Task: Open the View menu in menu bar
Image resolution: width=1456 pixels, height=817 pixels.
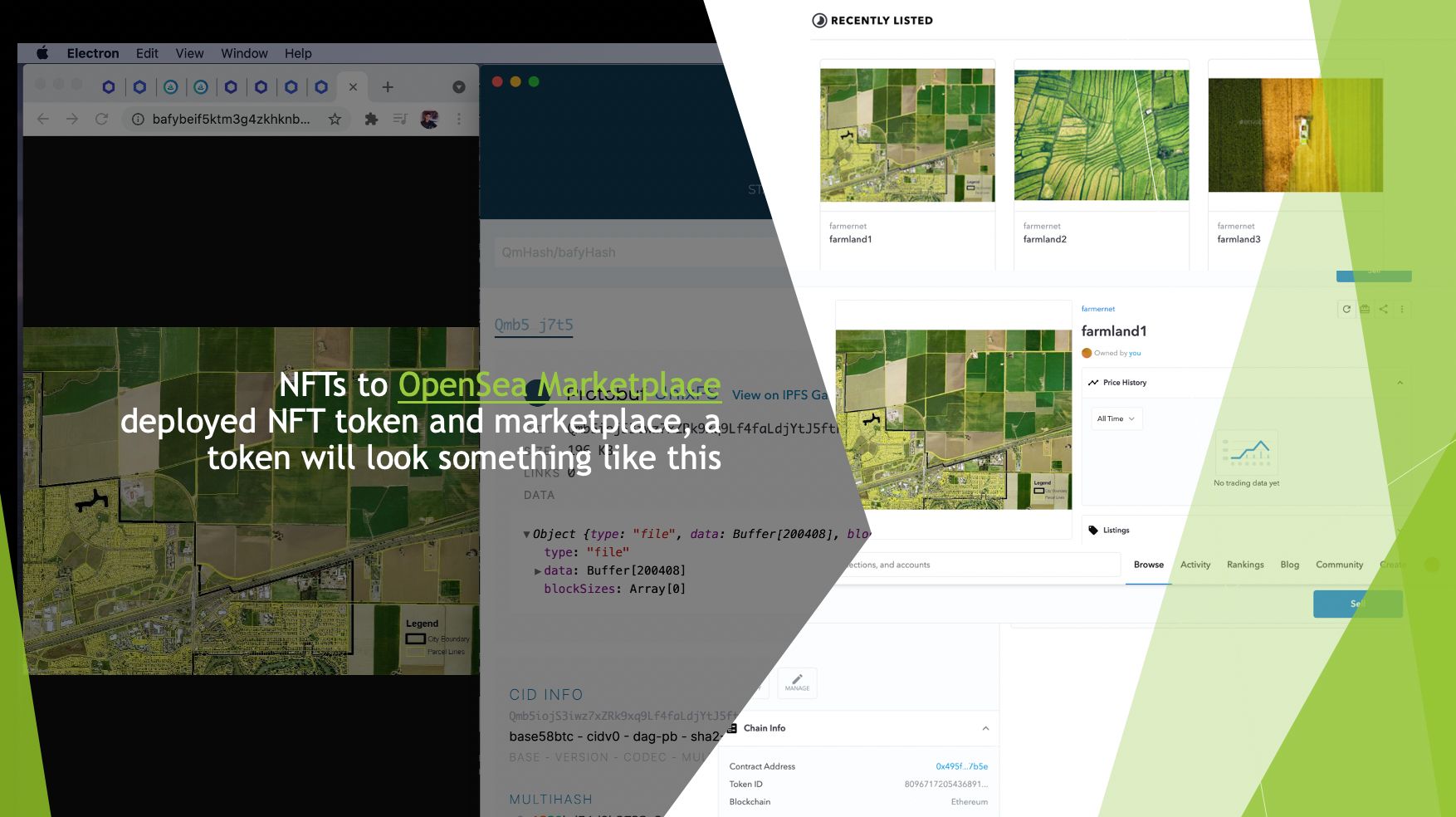Action: tap(189, 53)
